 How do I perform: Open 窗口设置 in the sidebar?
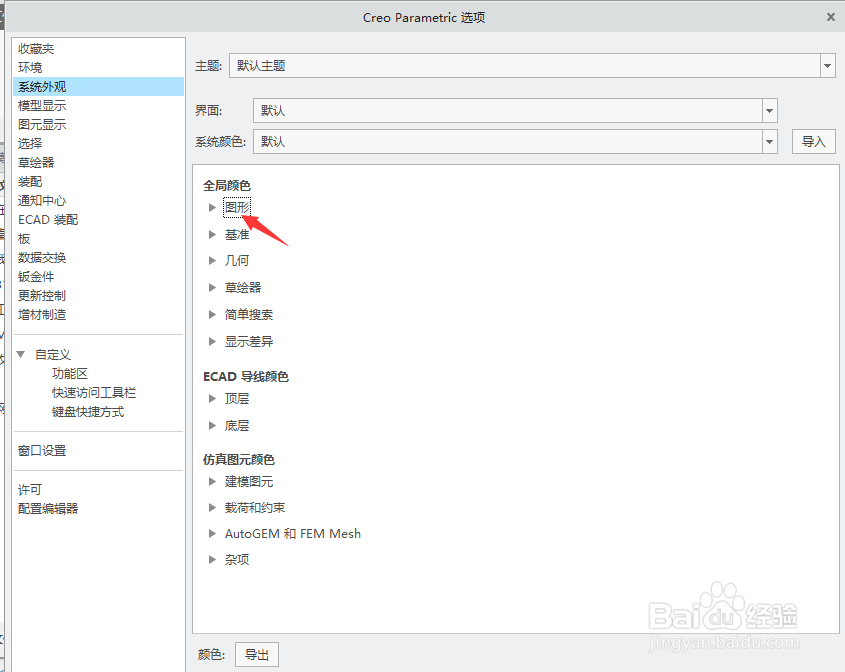pos(42,451)
